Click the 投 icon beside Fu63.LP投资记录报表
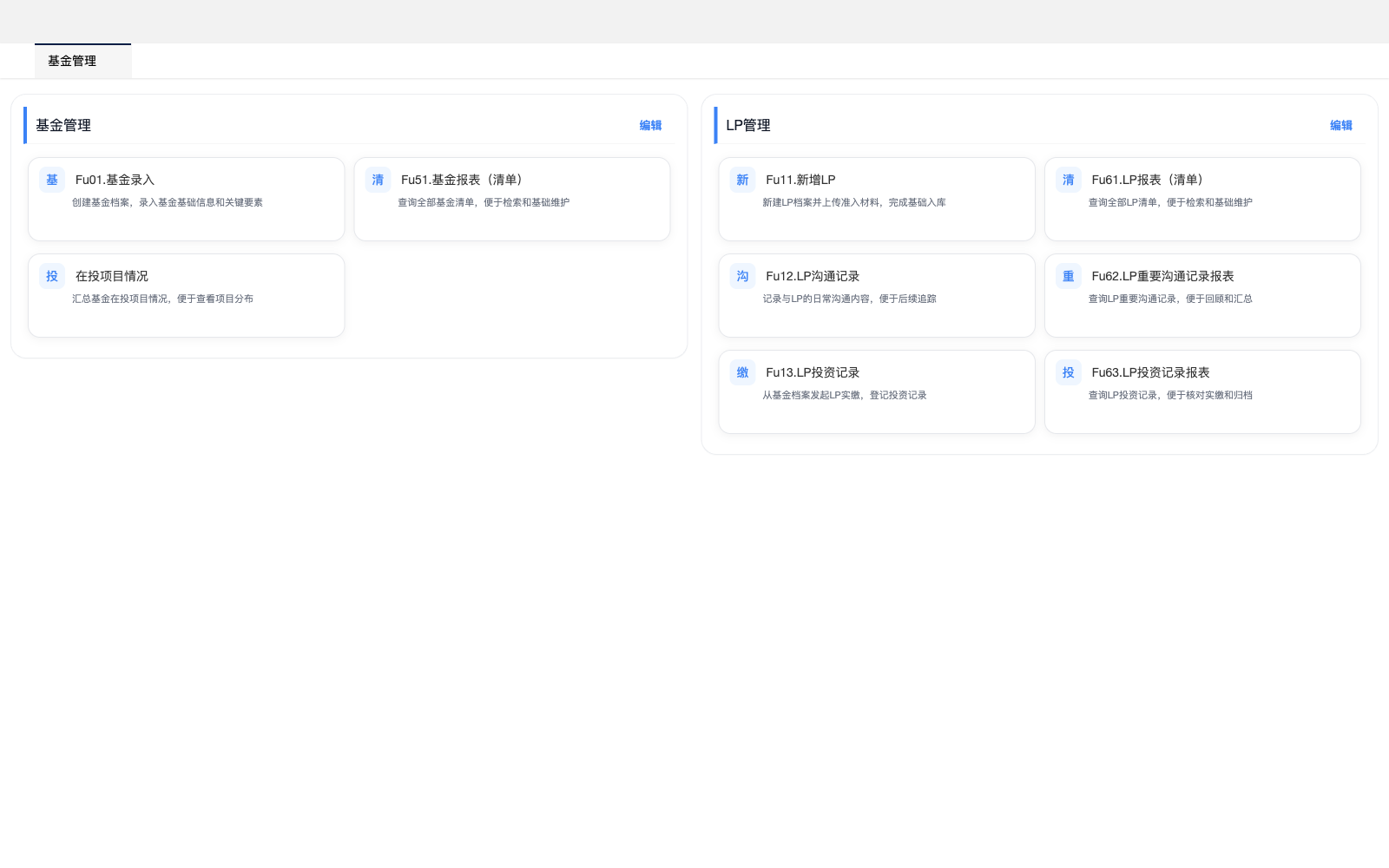The height and width of the screenshot is (868, 1389). click(1068, 372)
